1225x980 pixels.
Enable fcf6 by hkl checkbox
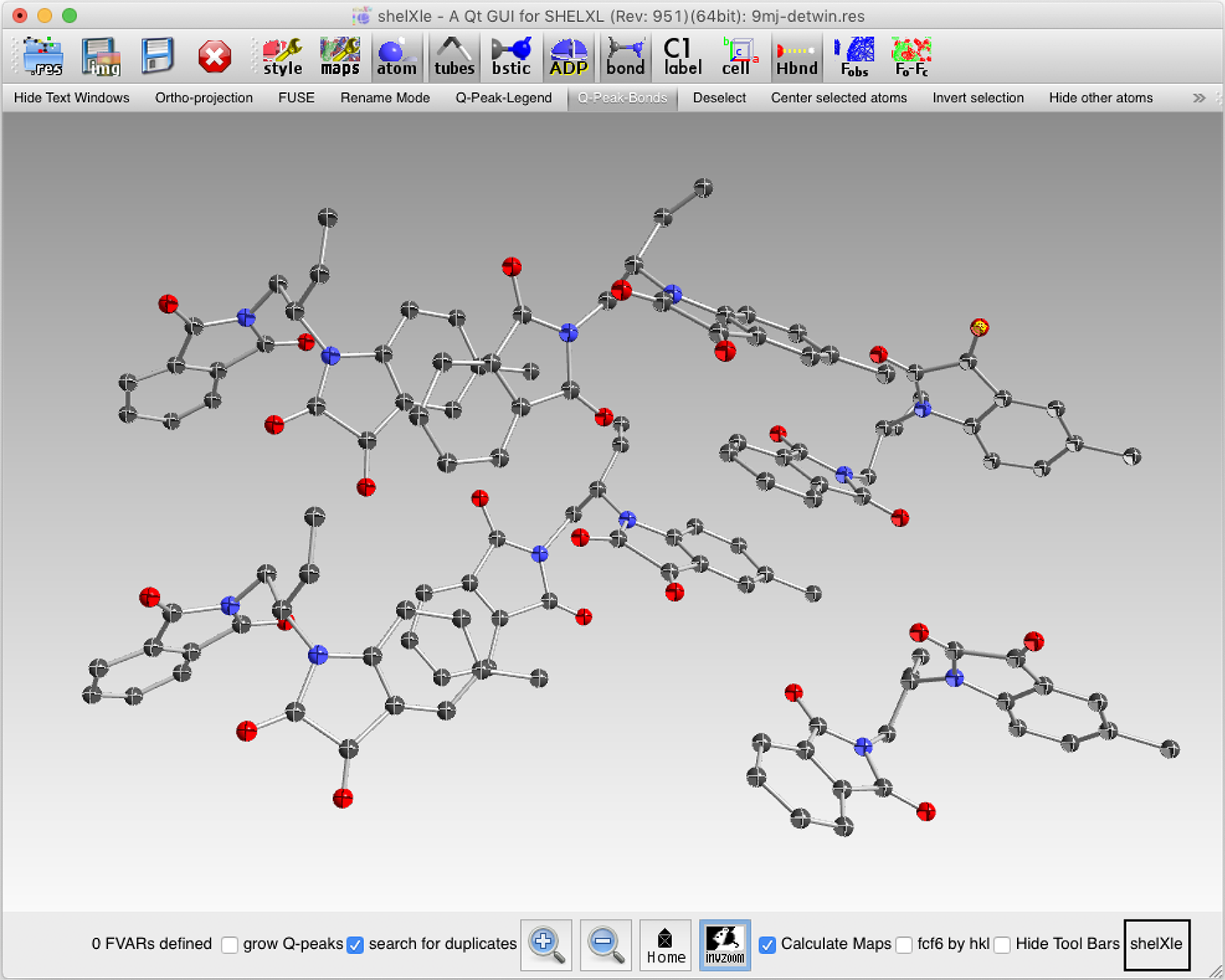click(x=904, y=945)
